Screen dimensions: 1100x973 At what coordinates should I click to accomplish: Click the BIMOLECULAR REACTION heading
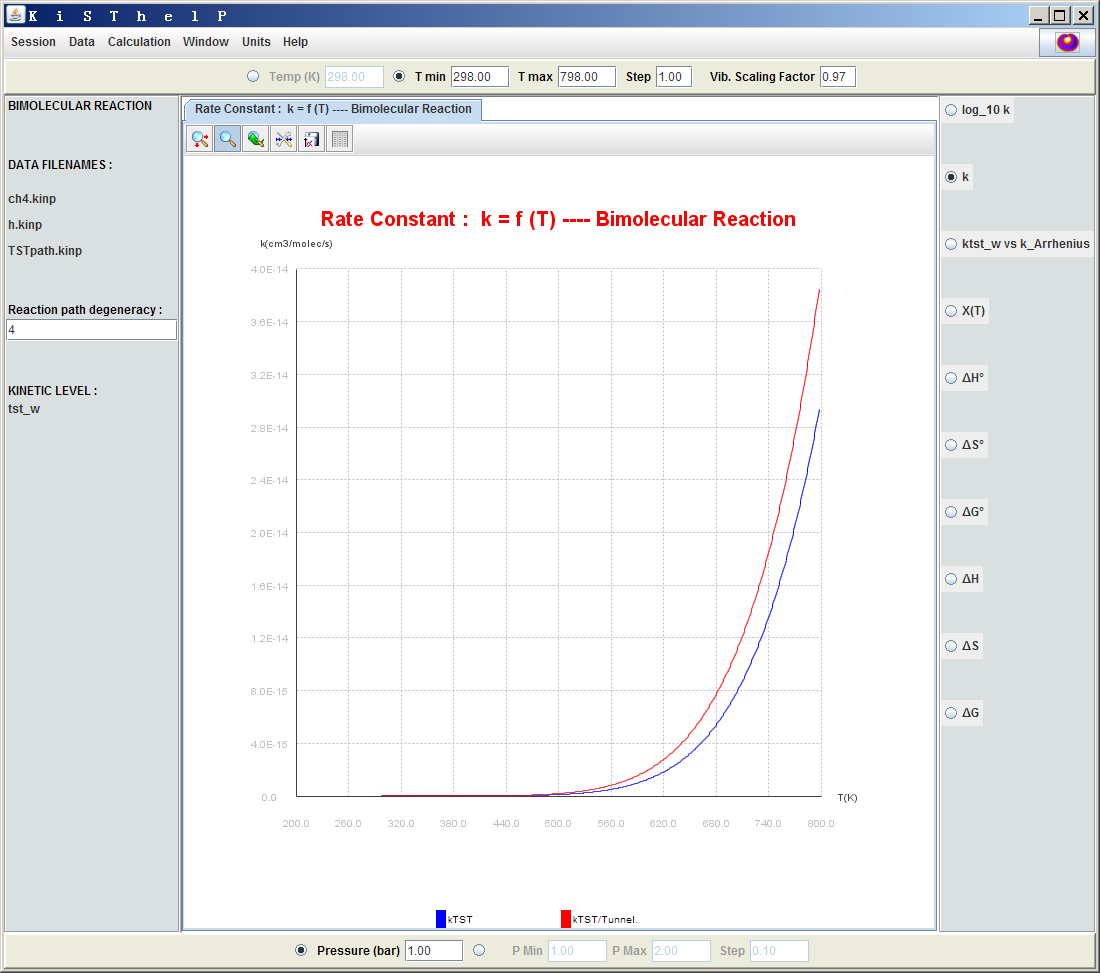[80, 106]
